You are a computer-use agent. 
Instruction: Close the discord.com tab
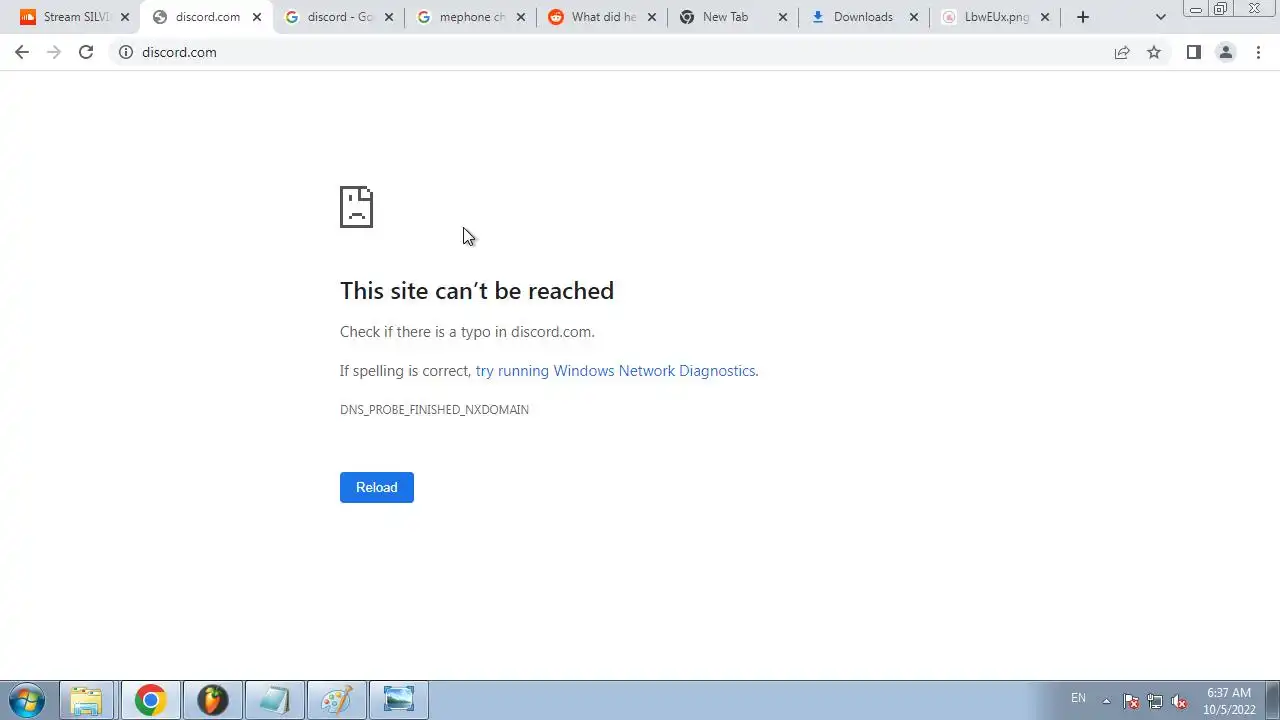pos(257,17)
